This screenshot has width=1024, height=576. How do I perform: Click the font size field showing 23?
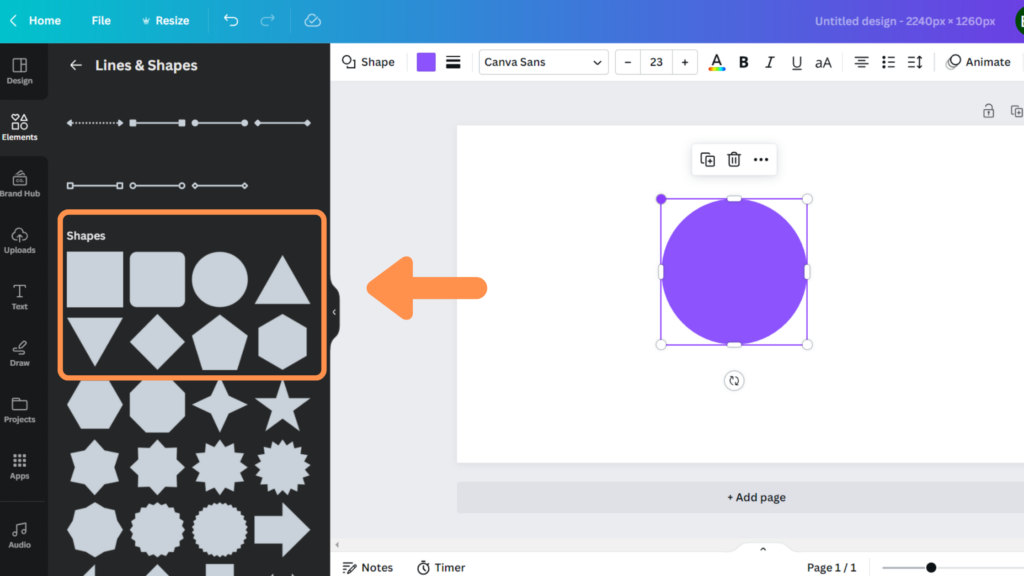656,62
